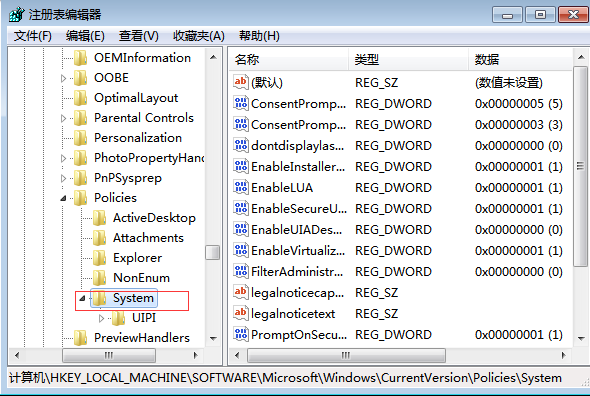The height and width of the screenshot is (396, 590).
Task: Expand the PhotoPropertyHandler node
Action: click(x=63, y=158)
